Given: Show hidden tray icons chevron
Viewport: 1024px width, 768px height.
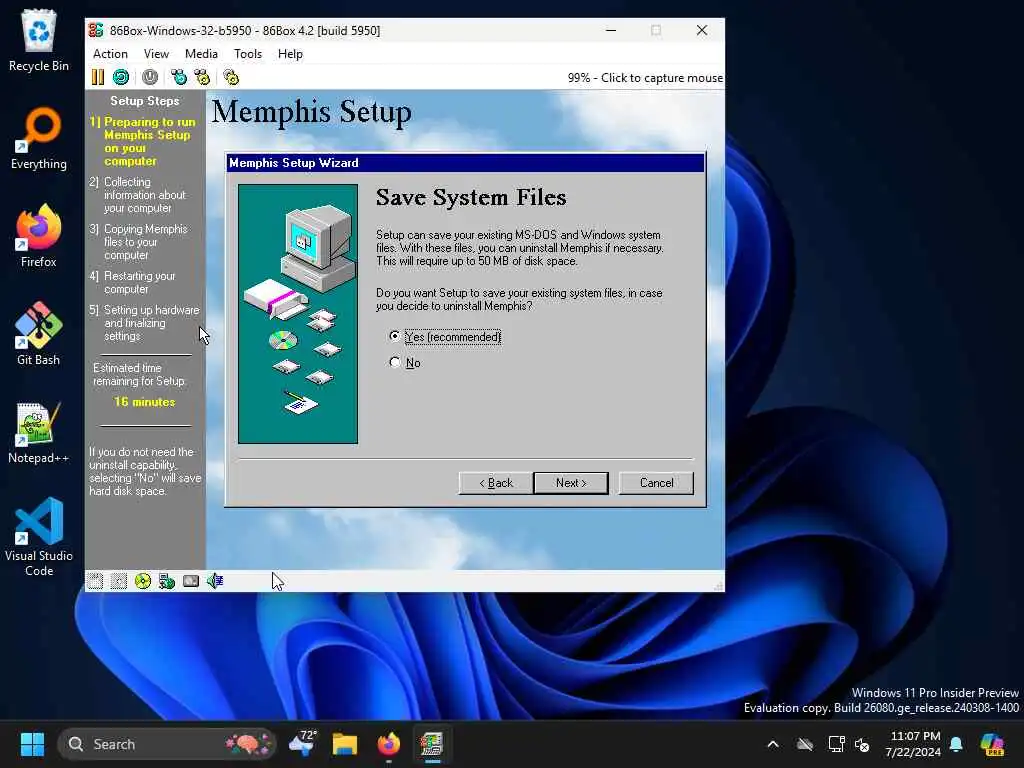Looking at the screenshot, I should click(773, 744).
